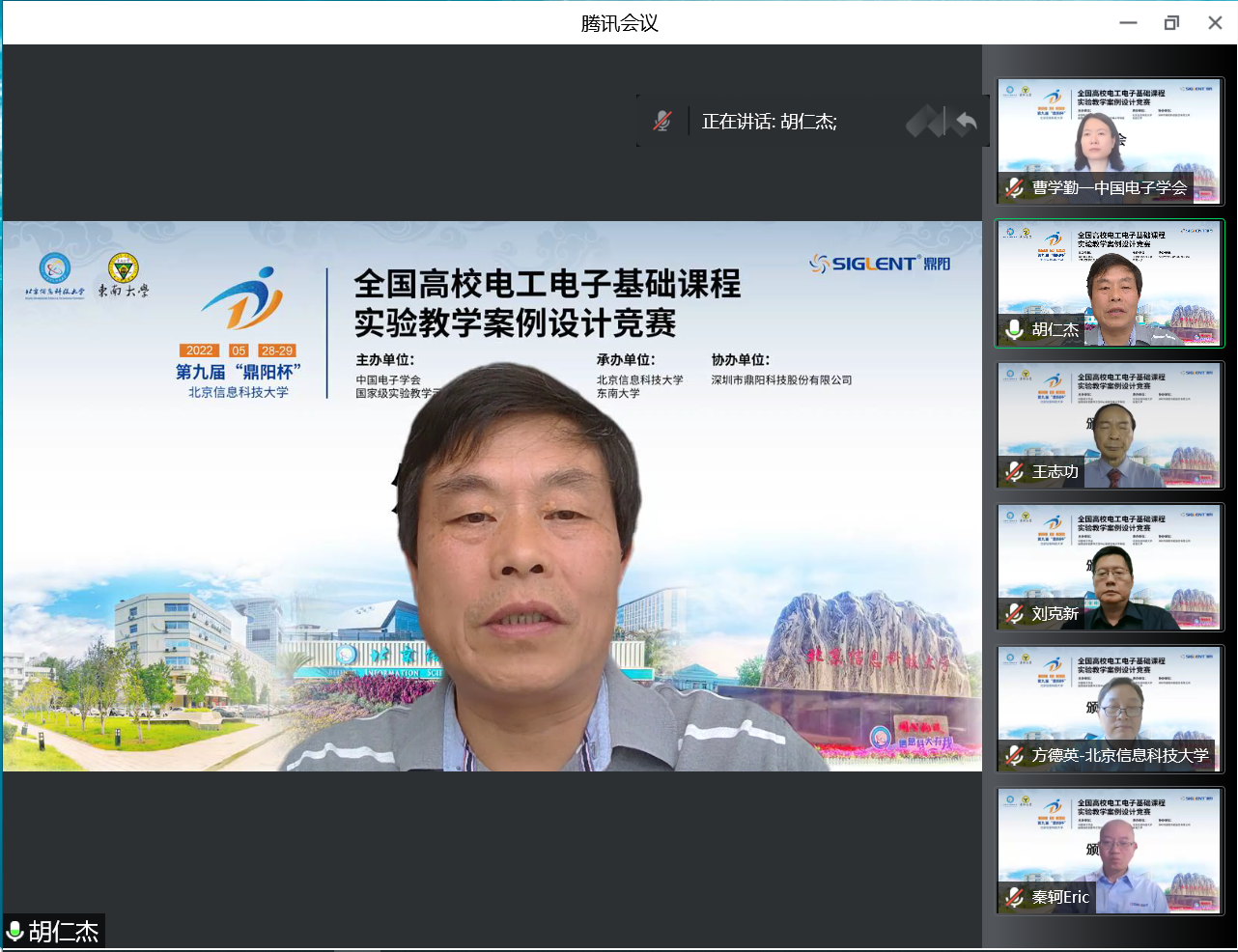
Task: Click muted mic icon beside 王志功
Action: pyautogui.click(x=1014, y=472)
